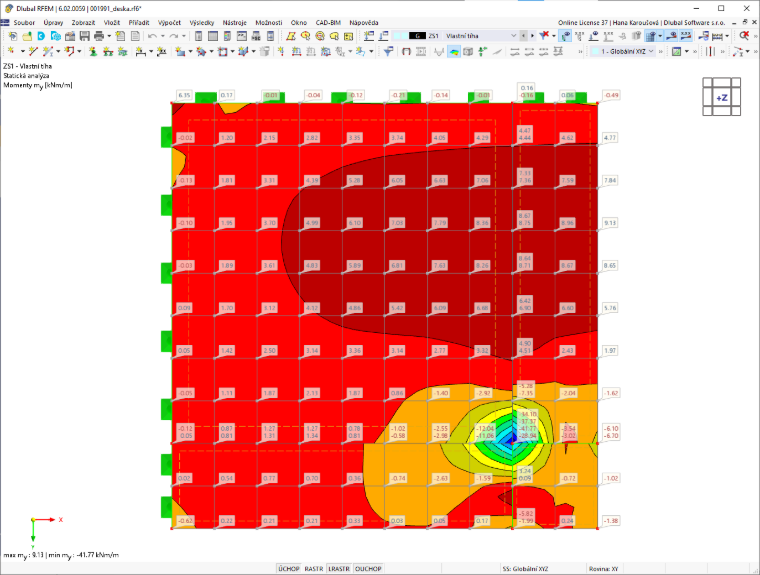The width and height of the screenshot is (760, 575).
Task: Click the zoom magnifier bubble icon
Action: coord(320,36)
